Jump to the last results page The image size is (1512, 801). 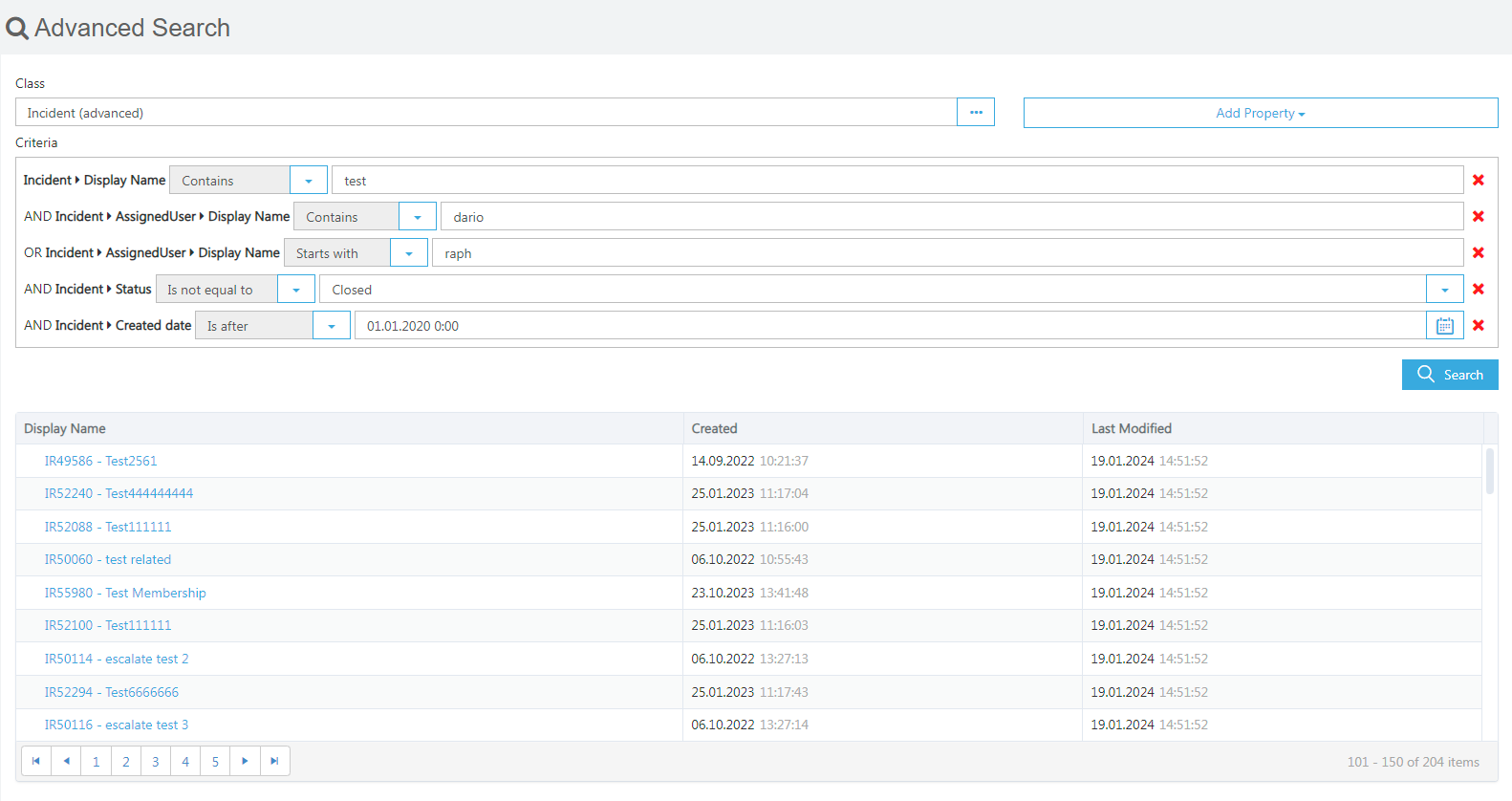coord(274,762)
